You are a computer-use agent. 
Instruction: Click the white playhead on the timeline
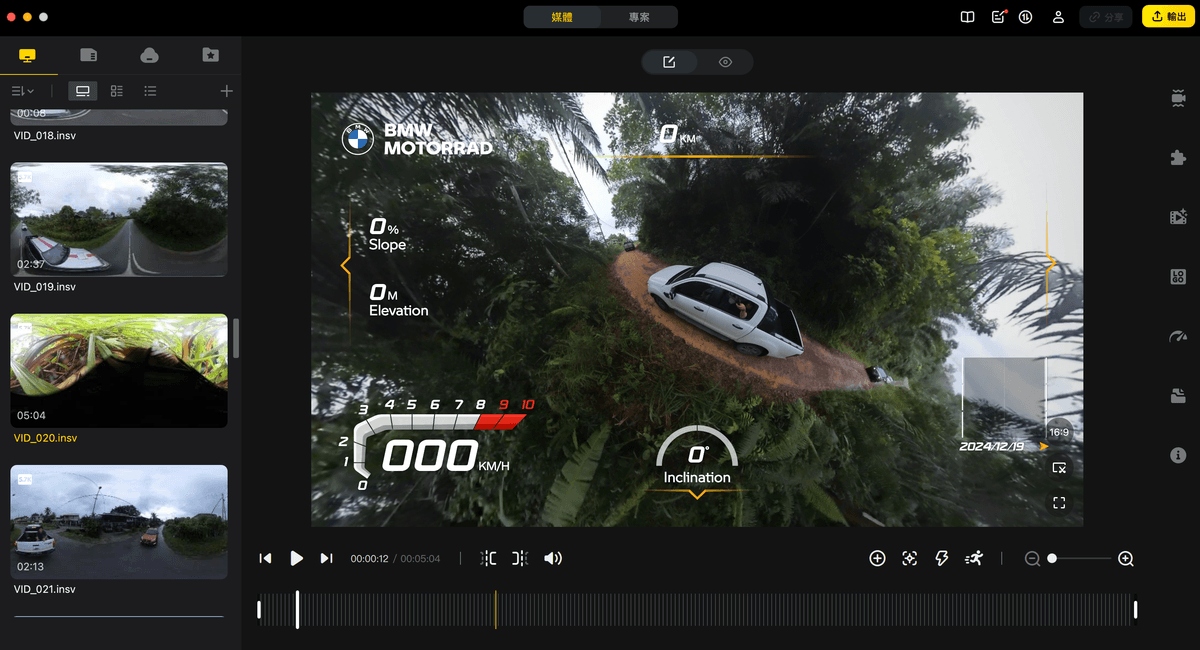pyautogui.click(x=297, y=610)
